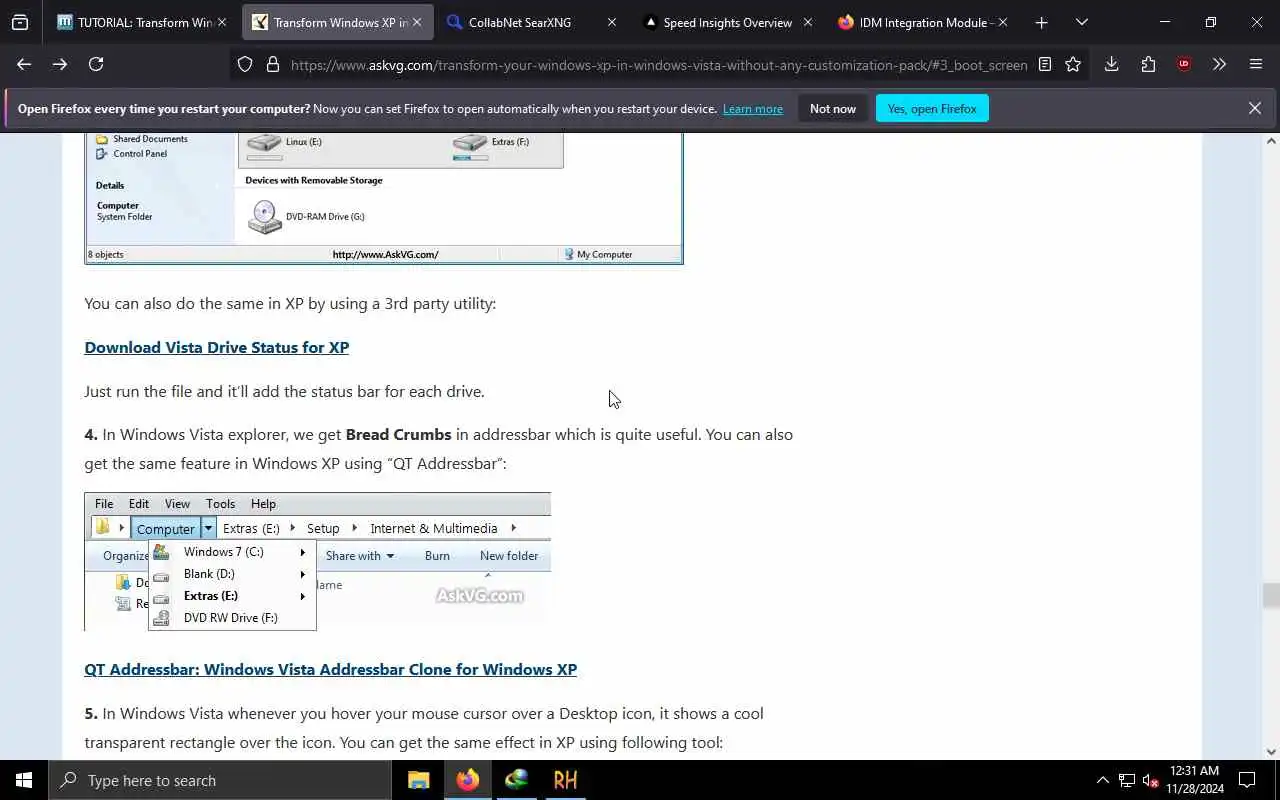This screenshot has width=1280, height=800.
Task: Choose Not now in notification bar
Action: [833, 108]
